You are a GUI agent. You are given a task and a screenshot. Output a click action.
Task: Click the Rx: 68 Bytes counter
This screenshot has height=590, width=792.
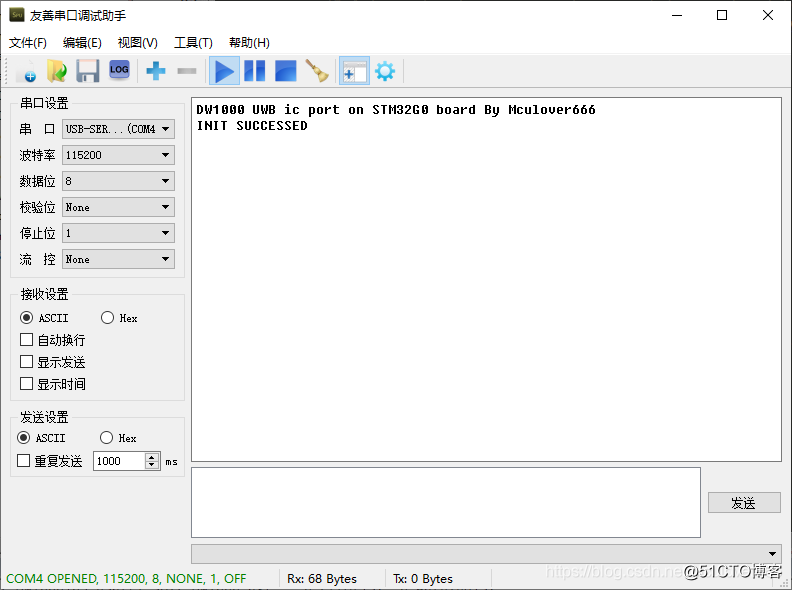(x=322, y=578)
